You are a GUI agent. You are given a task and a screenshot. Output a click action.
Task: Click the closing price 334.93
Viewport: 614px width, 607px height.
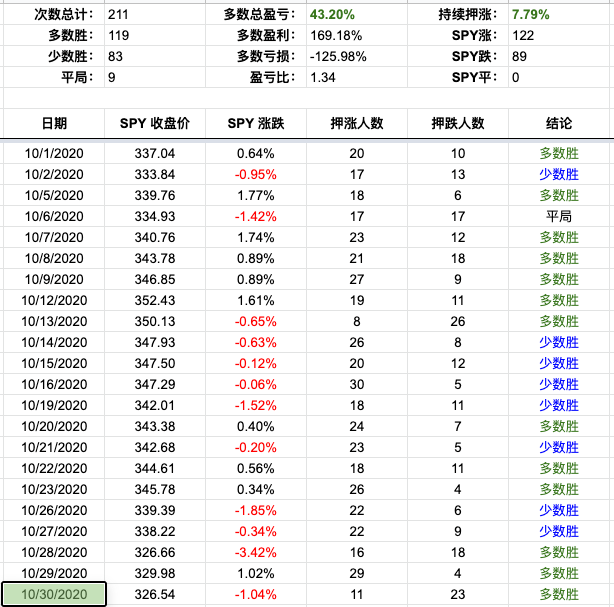155,217
